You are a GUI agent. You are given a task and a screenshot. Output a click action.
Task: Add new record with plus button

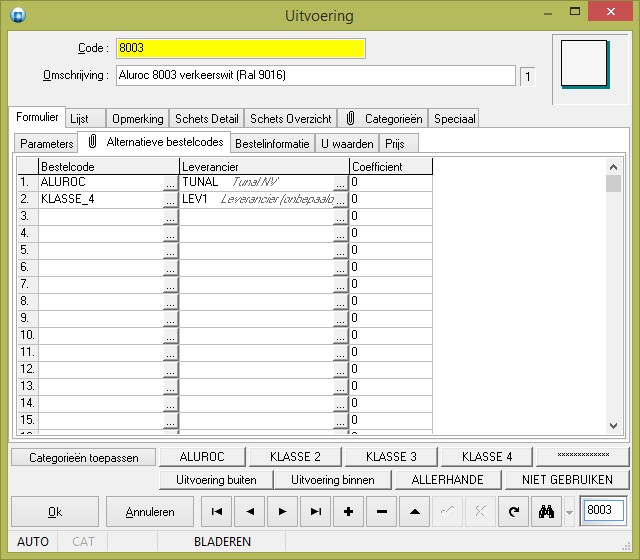tap(349, 511)
